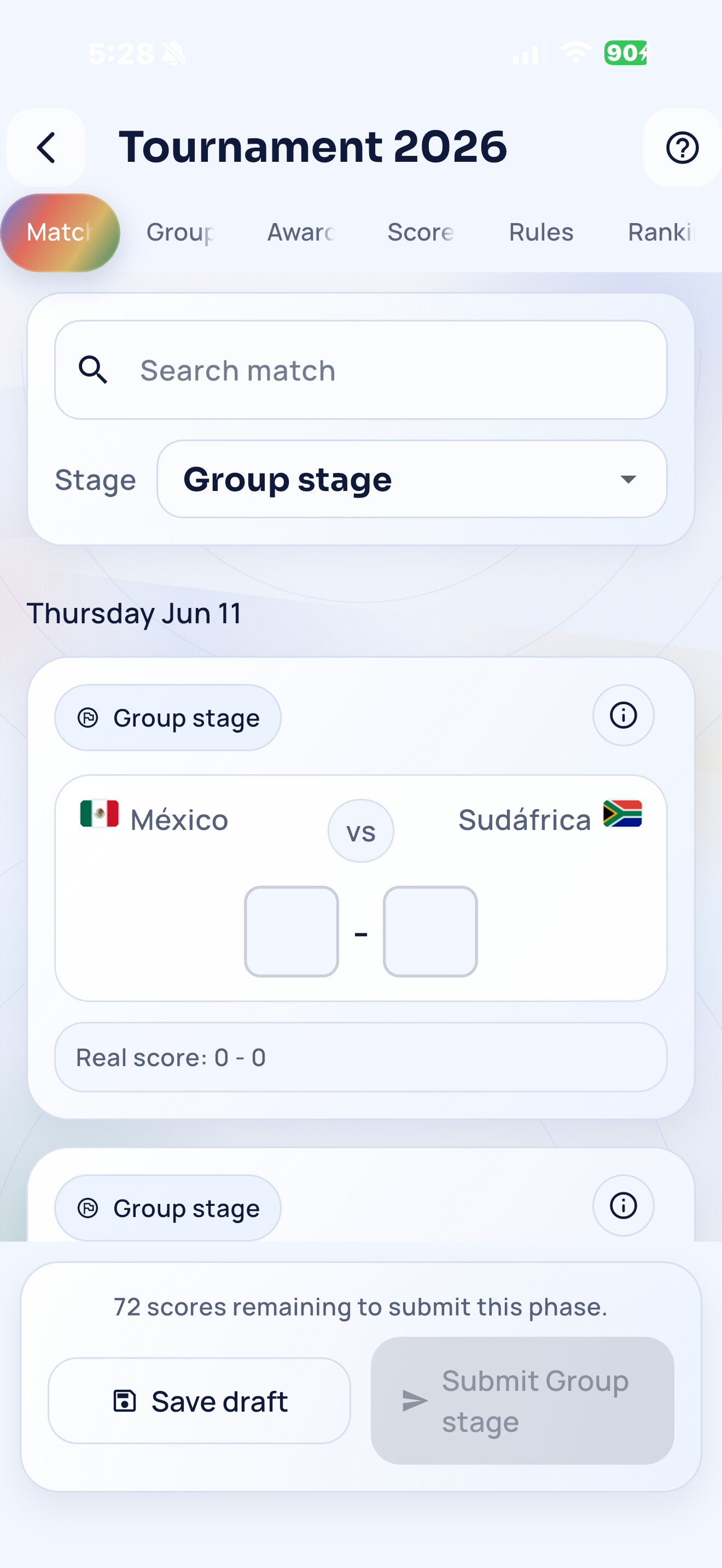Select the Scores tab

point(421,232)
